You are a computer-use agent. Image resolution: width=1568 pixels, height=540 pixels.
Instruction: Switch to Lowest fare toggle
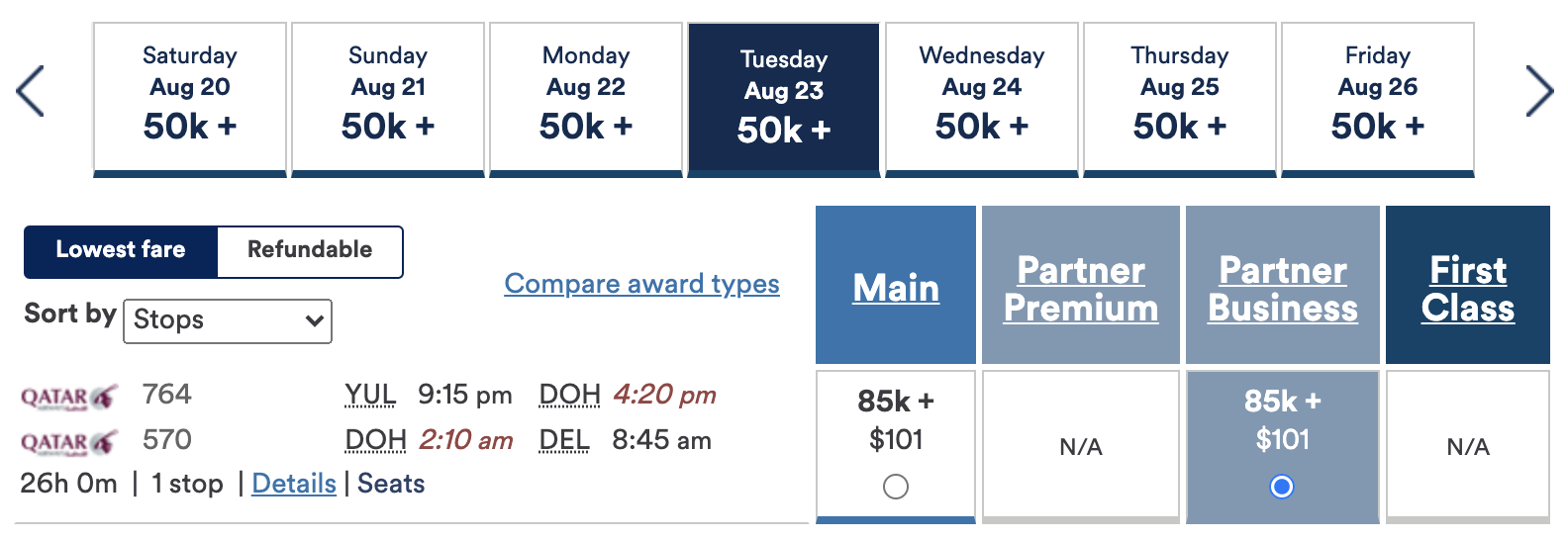(x=121, y=250)
